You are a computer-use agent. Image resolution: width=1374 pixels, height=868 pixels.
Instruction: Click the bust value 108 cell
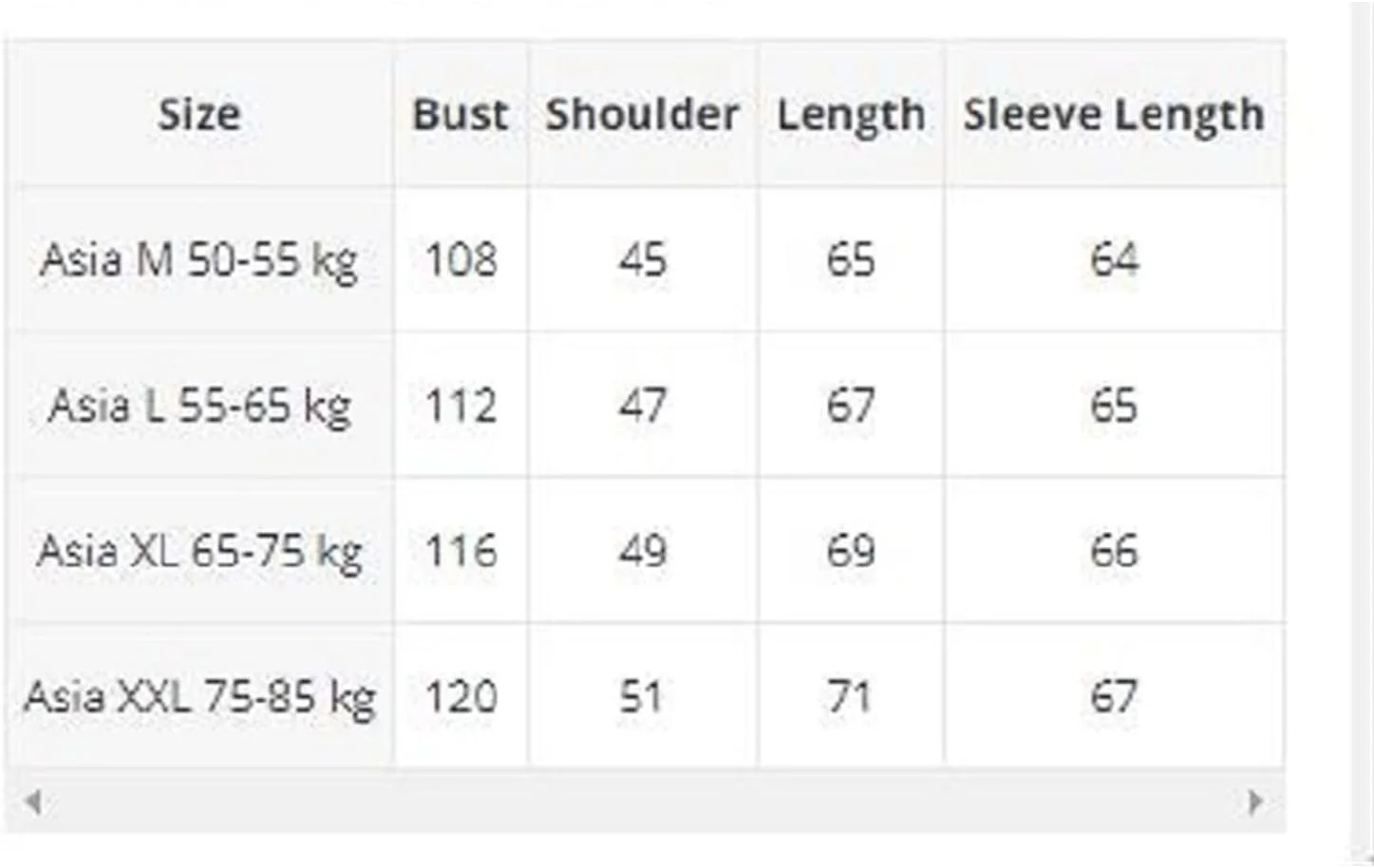point(461,259)
